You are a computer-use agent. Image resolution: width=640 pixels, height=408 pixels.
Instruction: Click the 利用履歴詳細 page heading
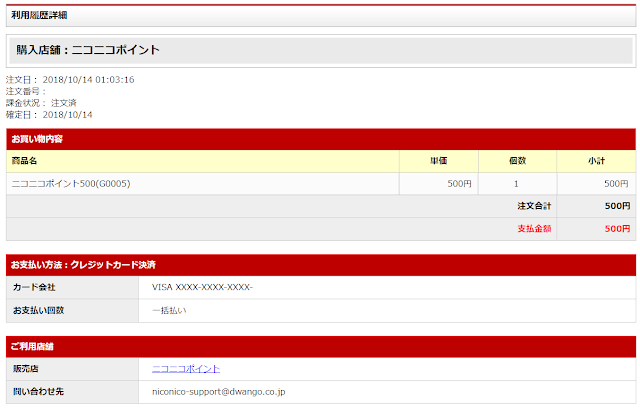click(x=39, y=15)
